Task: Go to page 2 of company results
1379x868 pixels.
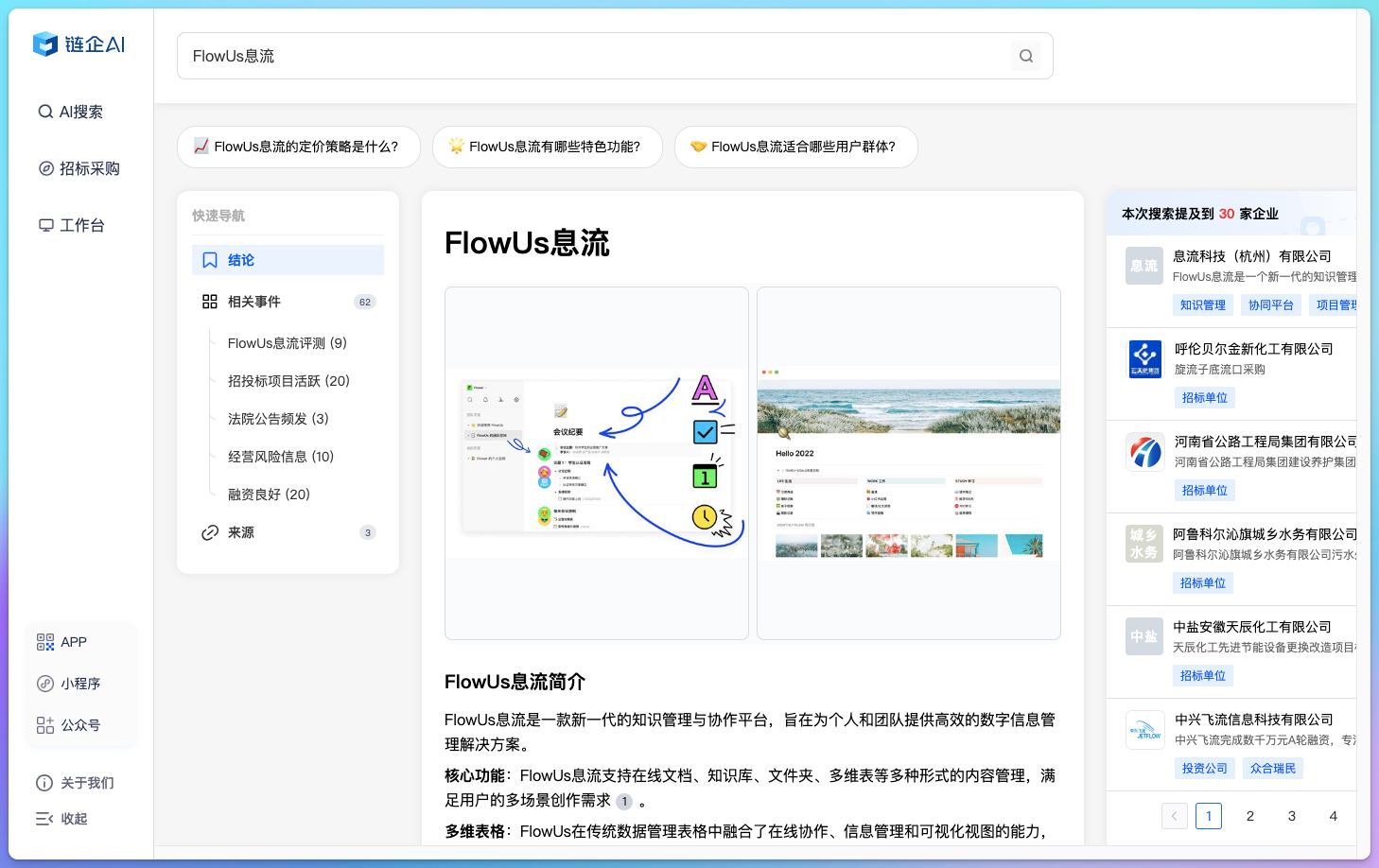Action: point(1250,815)
